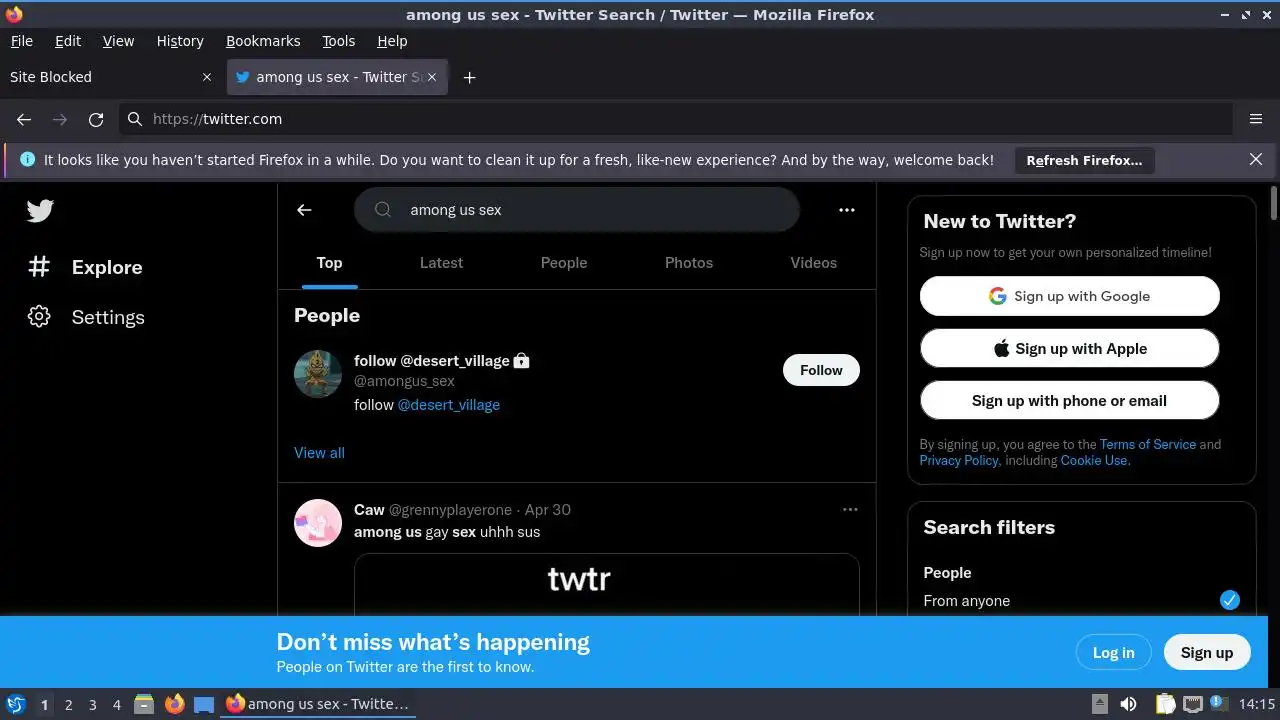Switch to workspace 2 in taskbar
1280x720 pixels.
tap(69, 704)
